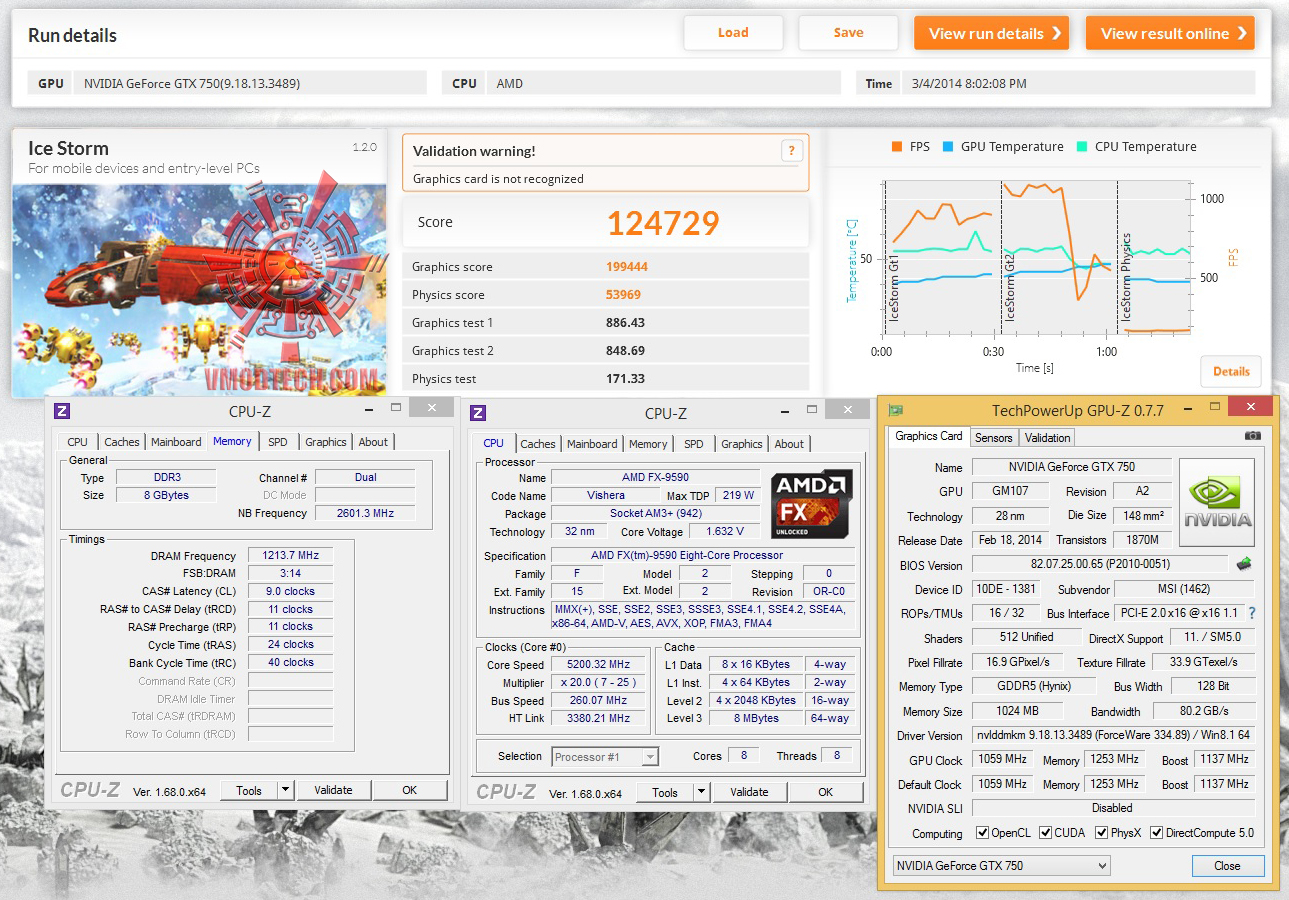
Task: Click the BIOS Version field in GPU-Z
Action: click(x=1099, y=565)
